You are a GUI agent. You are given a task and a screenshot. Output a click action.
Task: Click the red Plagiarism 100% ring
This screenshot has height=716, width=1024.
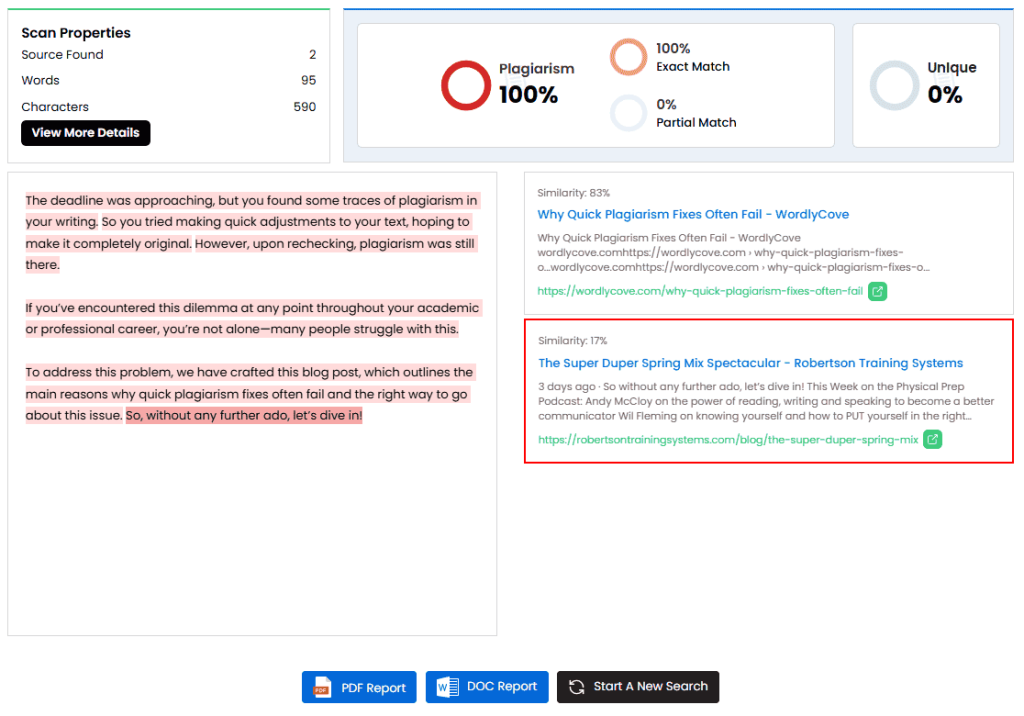(x=465, y=85)
